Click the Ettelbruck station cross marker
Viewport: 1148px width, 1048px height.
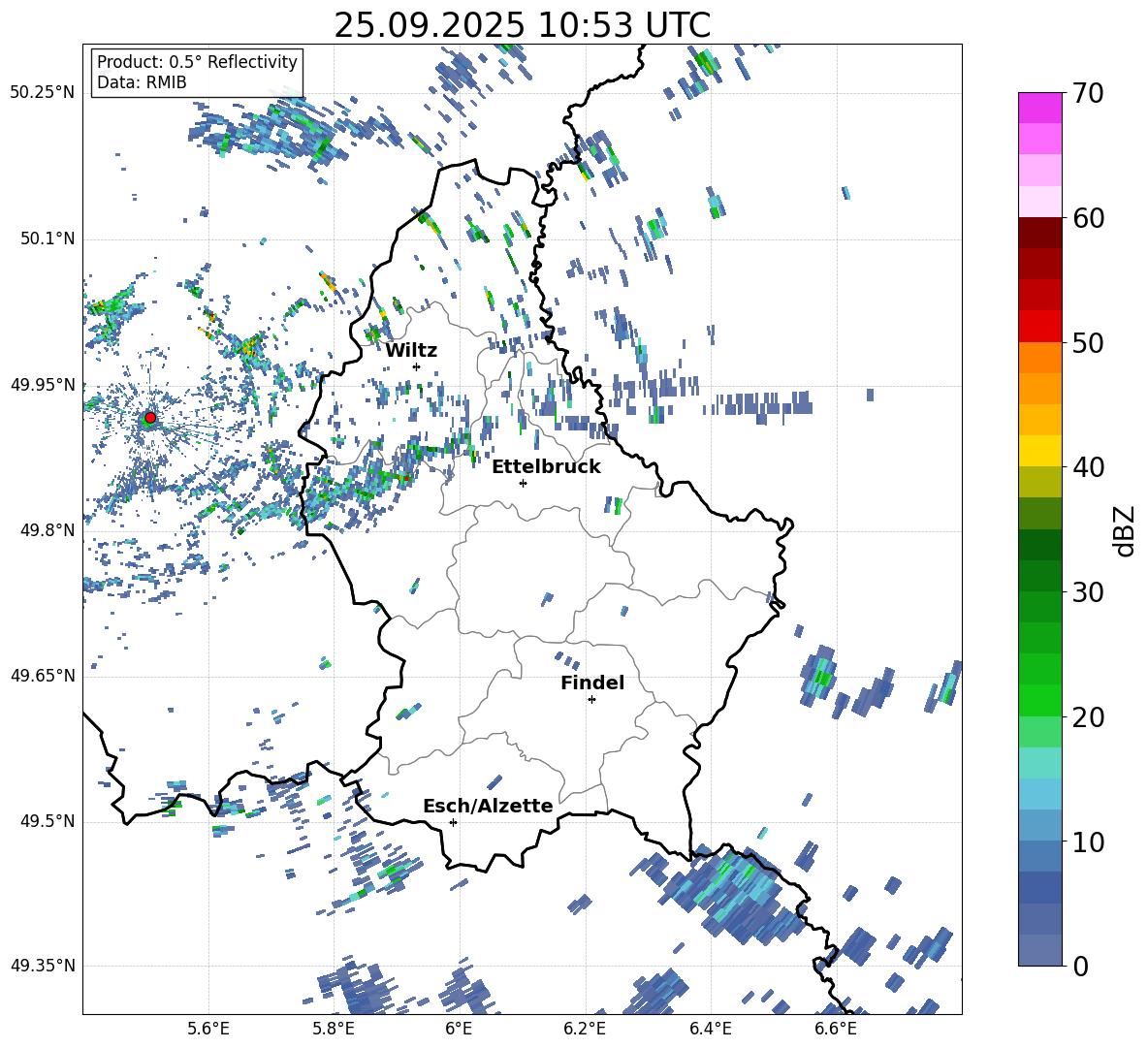(523, 483)
